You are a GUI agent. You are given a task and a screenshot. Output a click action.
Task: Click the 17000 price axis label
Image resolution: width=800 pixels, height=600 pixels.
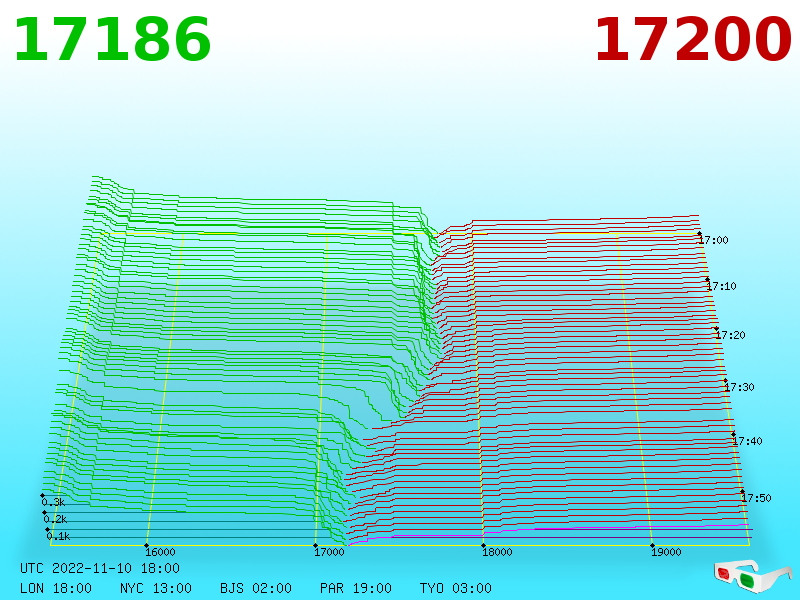tap(329, 552)
